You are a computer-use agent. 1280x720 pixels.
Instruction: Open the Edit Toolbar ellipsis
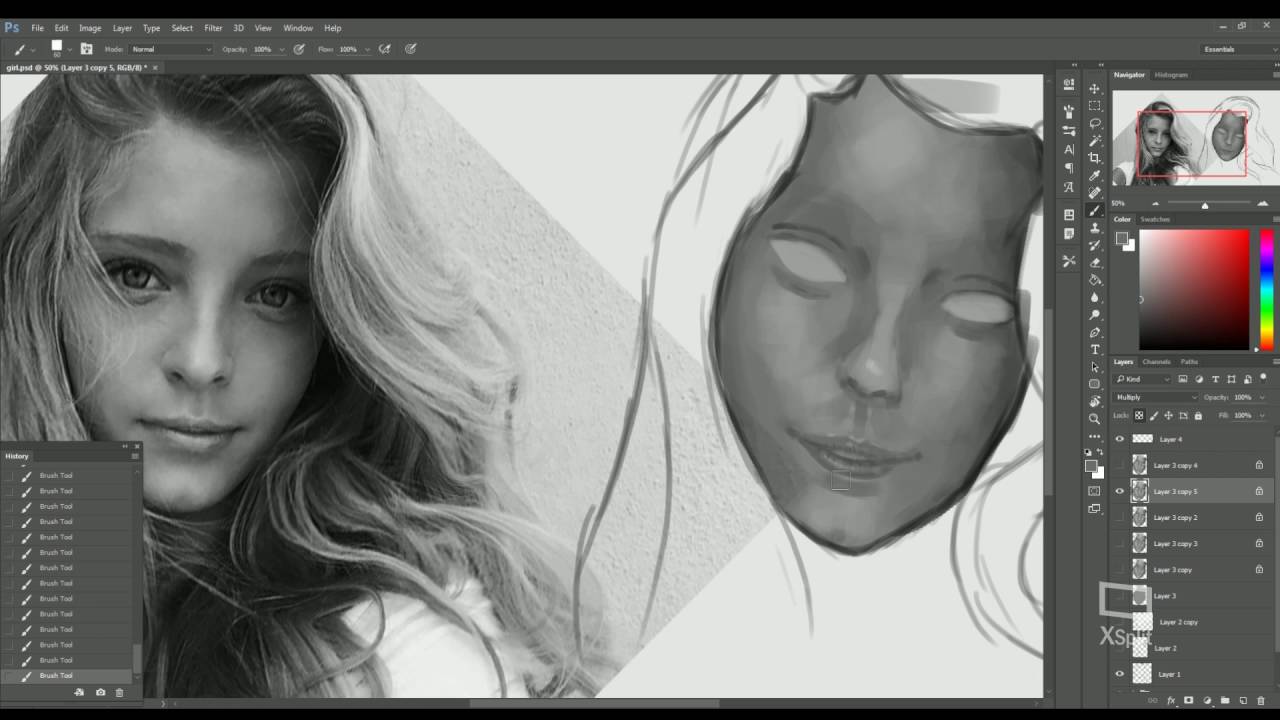(x=1095, y=437)
